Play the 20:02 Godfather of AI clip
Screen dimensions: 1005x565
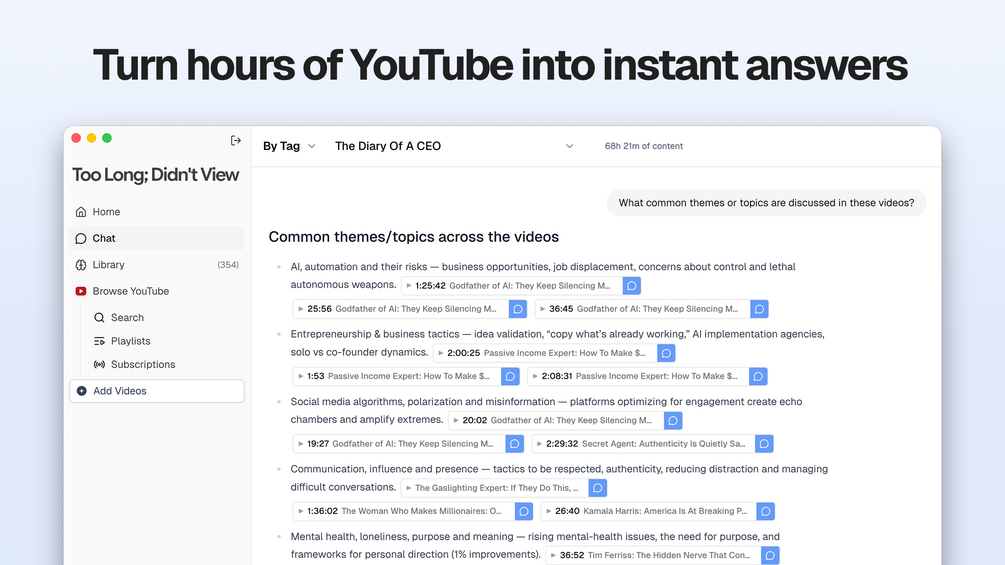tap(556, 420)
